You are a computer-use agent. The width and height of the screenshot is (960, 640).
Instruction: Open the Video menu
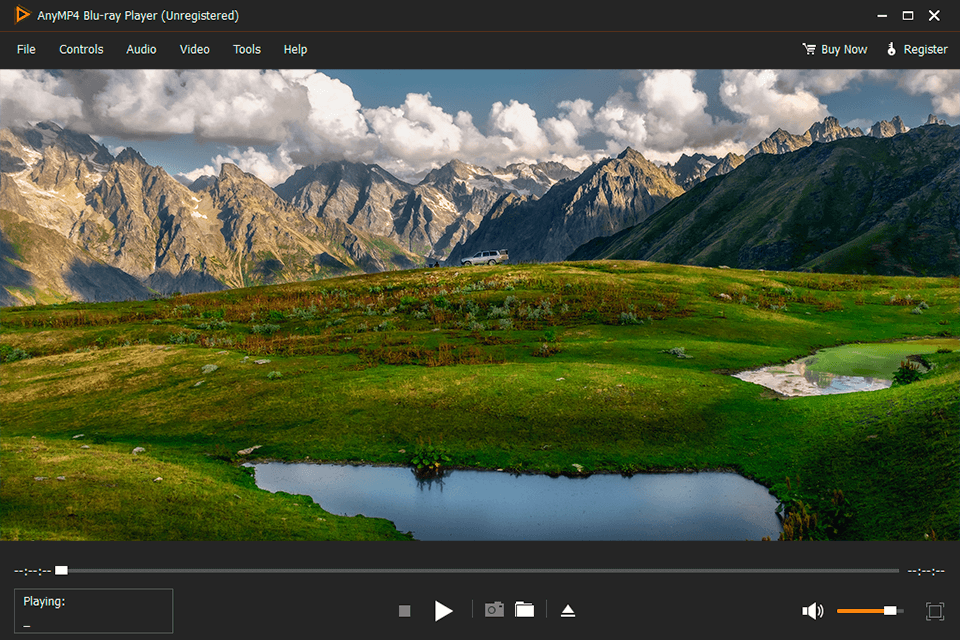point(194,49)
